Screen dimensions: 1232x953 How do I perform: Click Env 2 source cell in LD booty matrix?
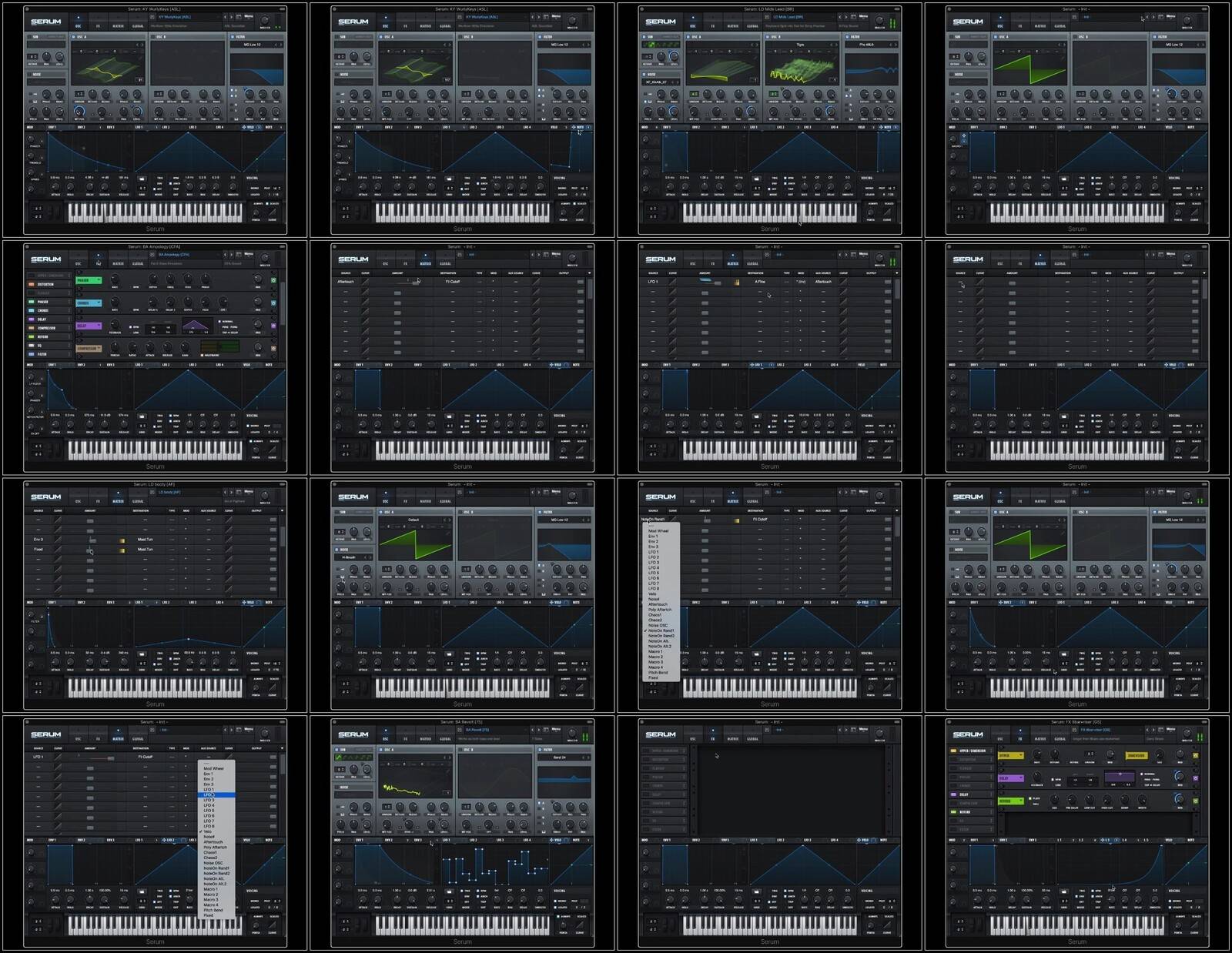(38, 540)
